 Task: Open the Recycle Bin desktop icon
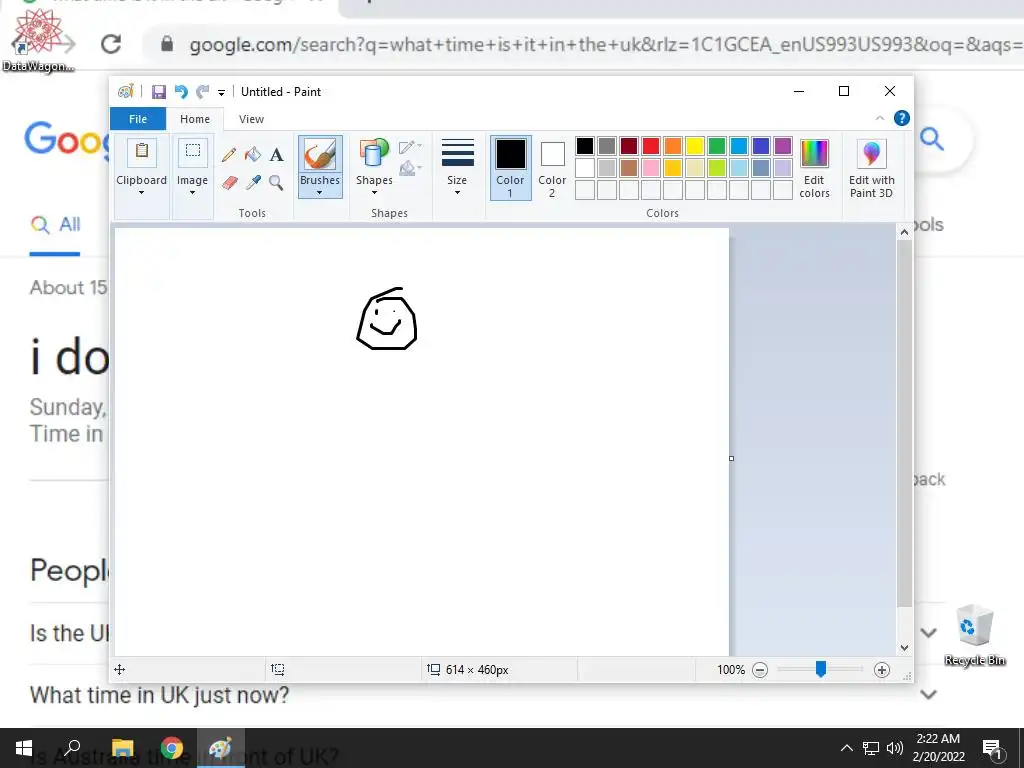pos(975,635)
